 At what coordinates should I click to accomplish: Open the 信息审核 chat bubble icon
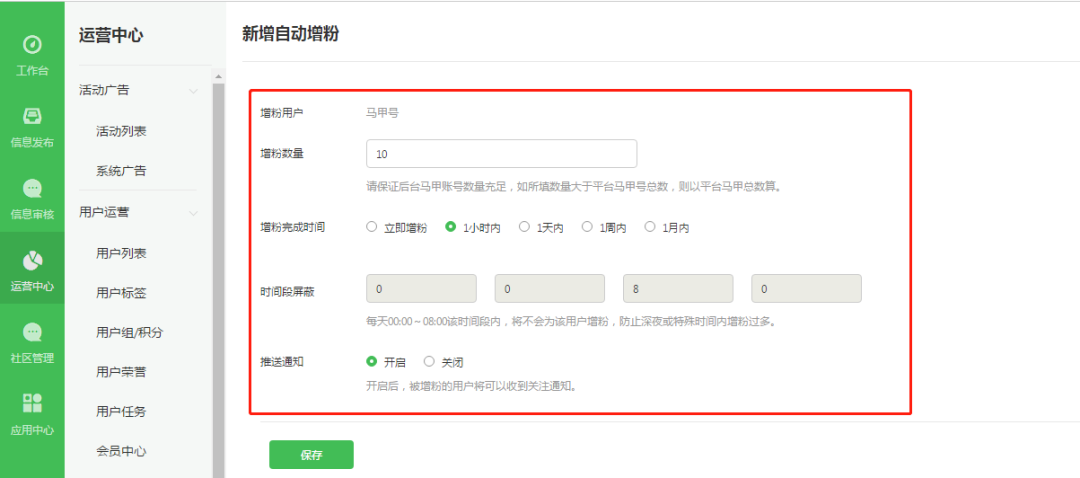point(32,188)
